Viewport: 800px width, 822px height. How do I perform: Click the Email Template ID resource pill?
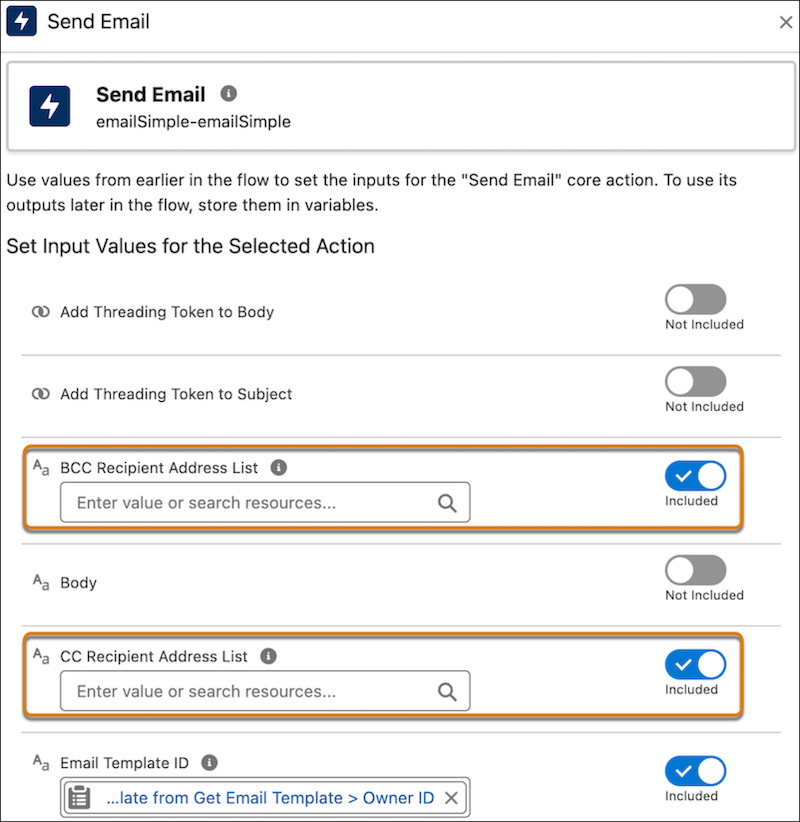[x=269, y=798]
